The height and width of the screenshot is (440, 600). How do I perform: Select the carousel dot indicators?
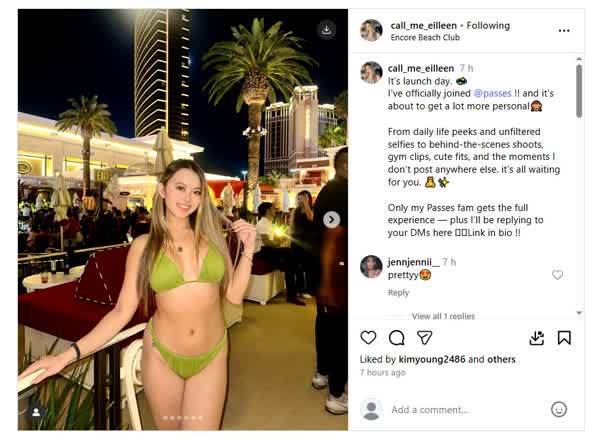[183, 418]
